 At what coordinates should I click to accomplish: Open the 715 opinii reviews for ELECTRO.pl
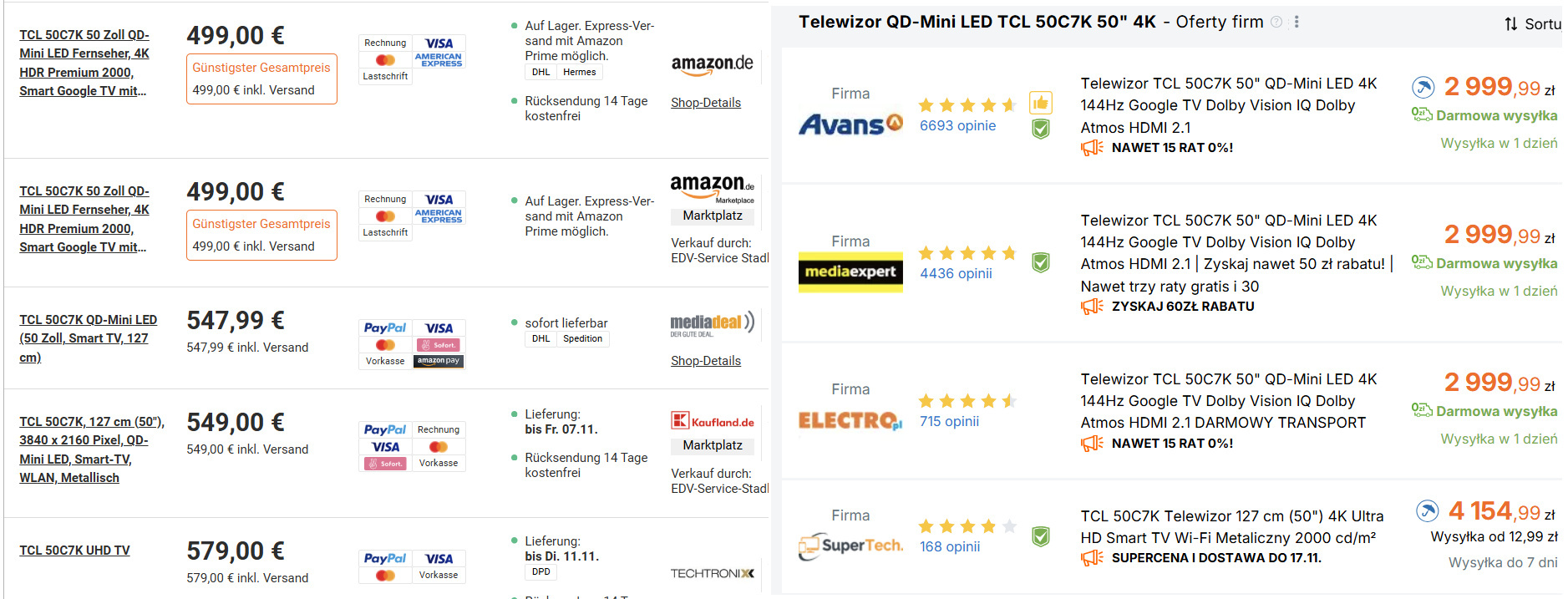(x=949, y=422)
